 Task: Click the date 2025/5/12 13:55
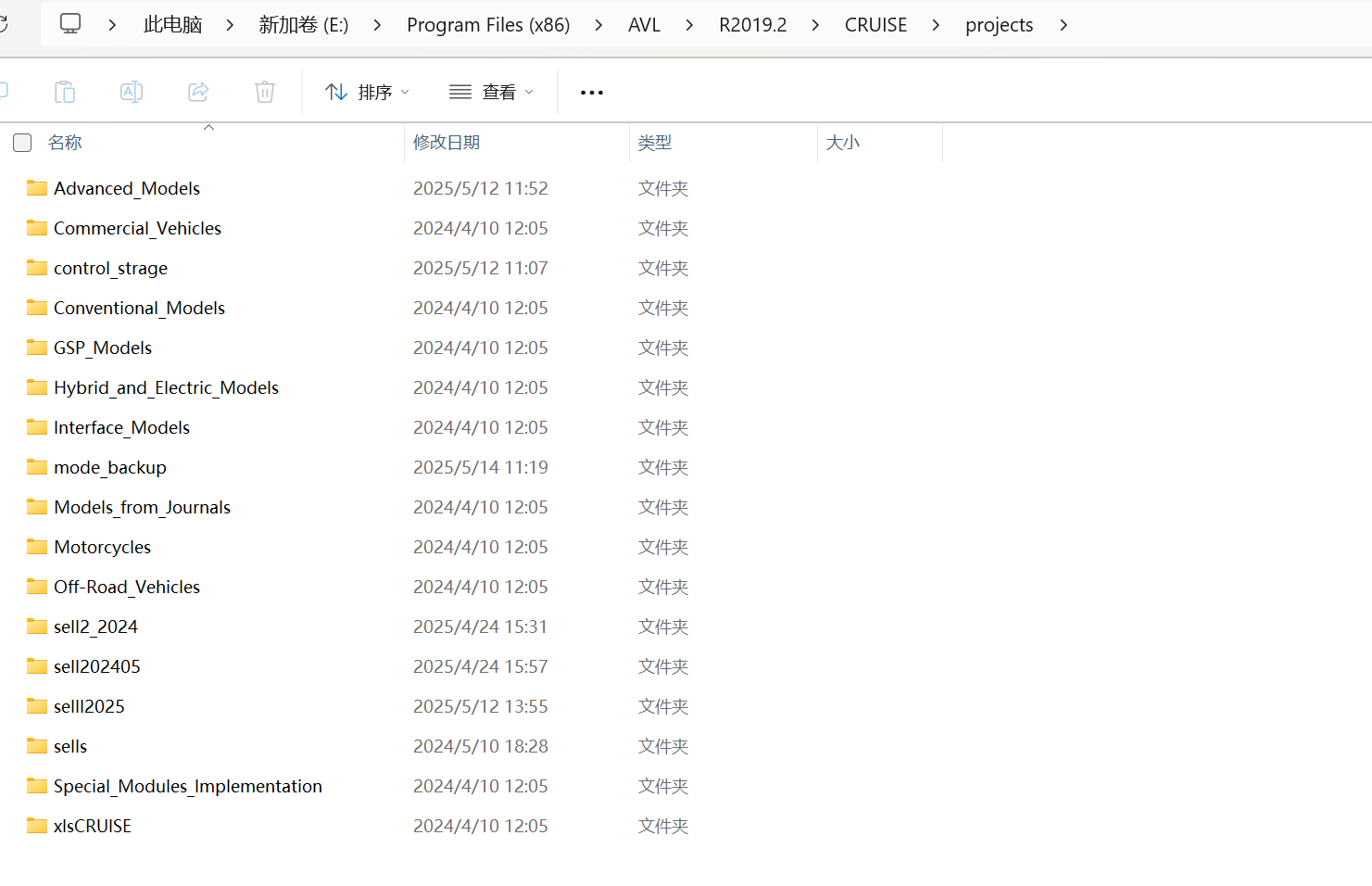[481, 706]
